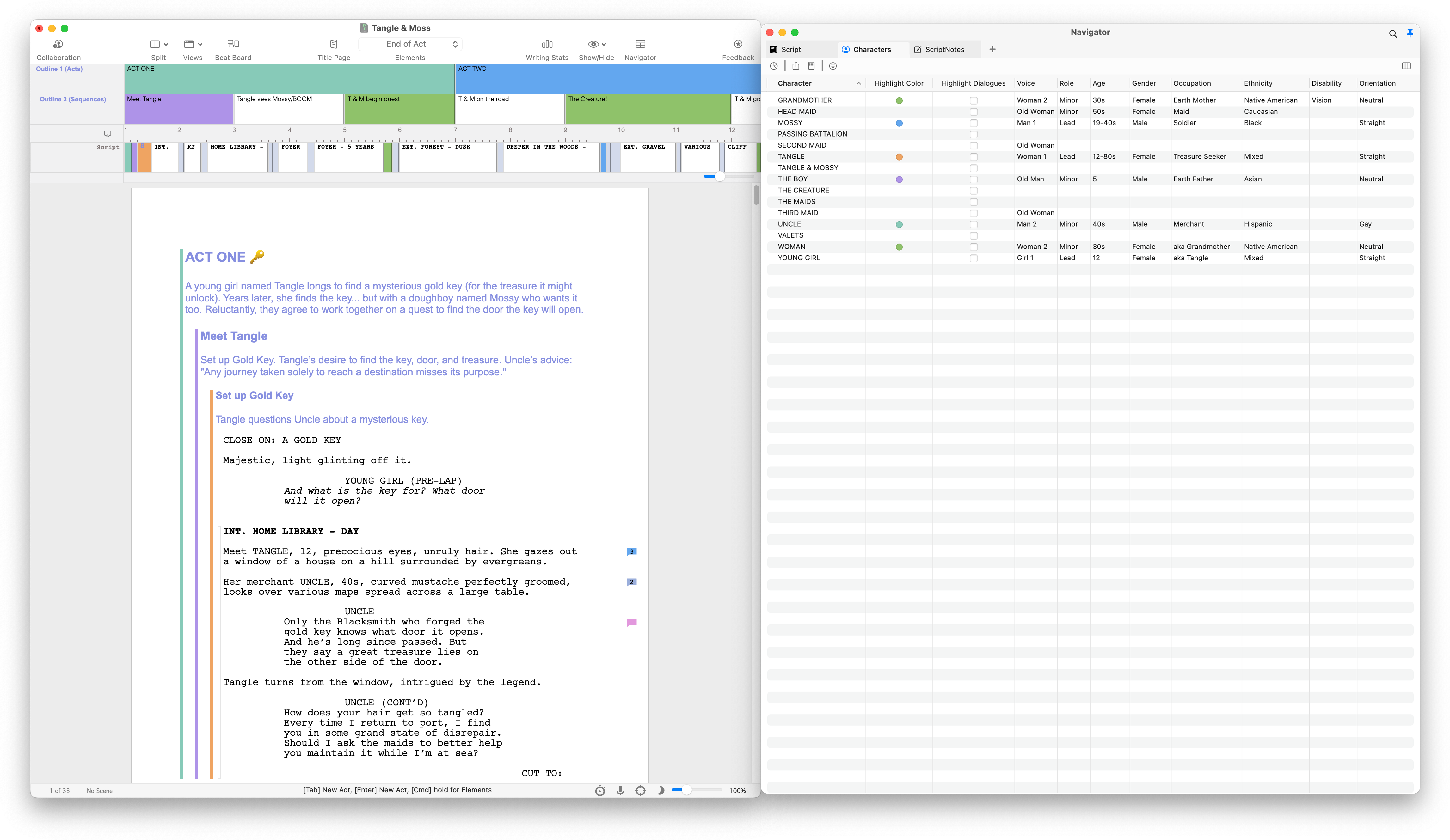1450x840 pixels.
Task: Toggle night mode moon icon
Action: click(x=660, y=791)
